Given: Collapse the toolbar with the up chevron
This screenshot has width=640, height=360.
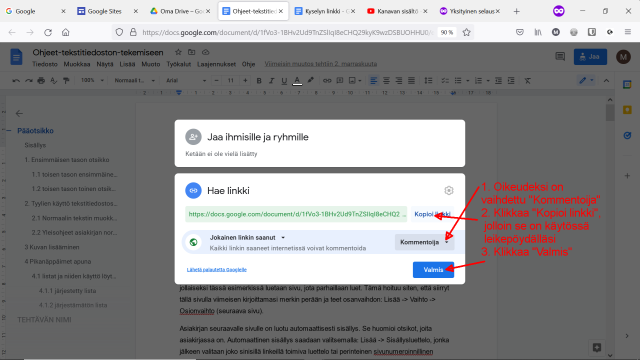Looking at the screenshot, I should [607, 81].
